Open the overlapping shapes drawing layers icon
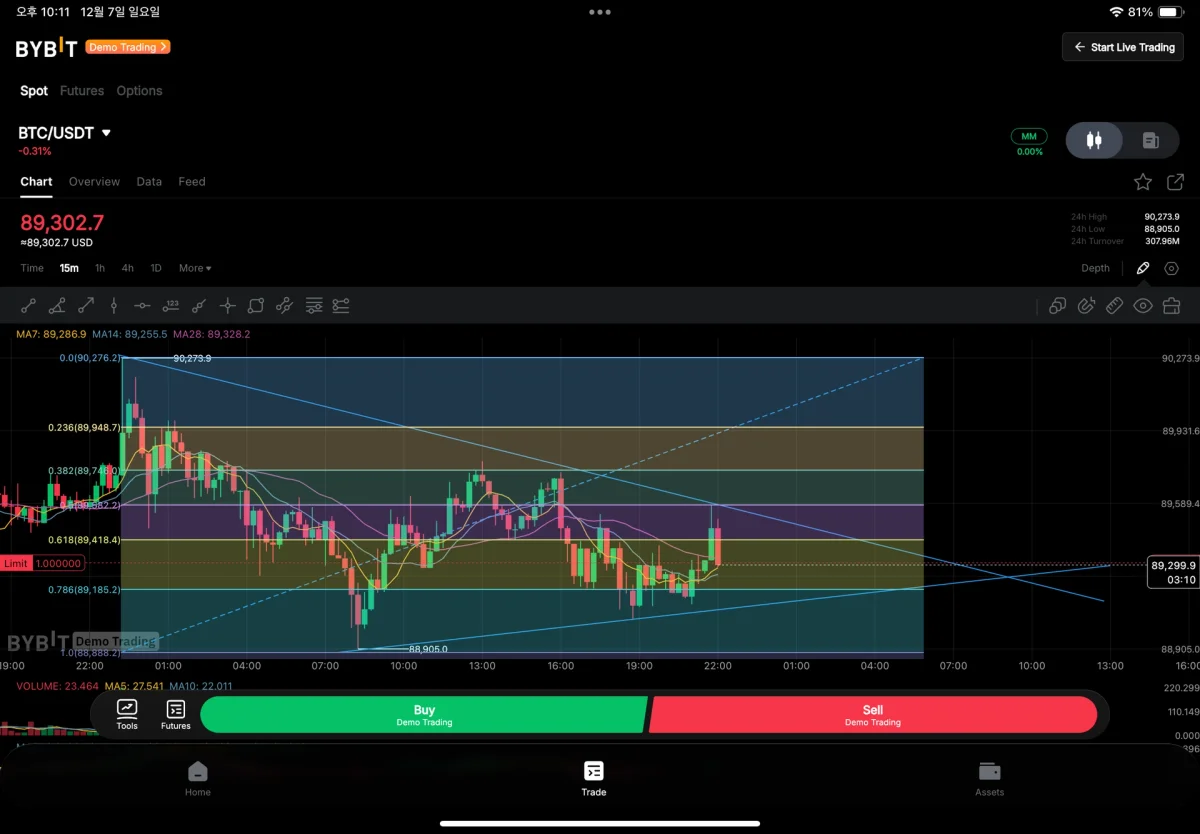This screenshot has height=834, width=1200. 1057,306
